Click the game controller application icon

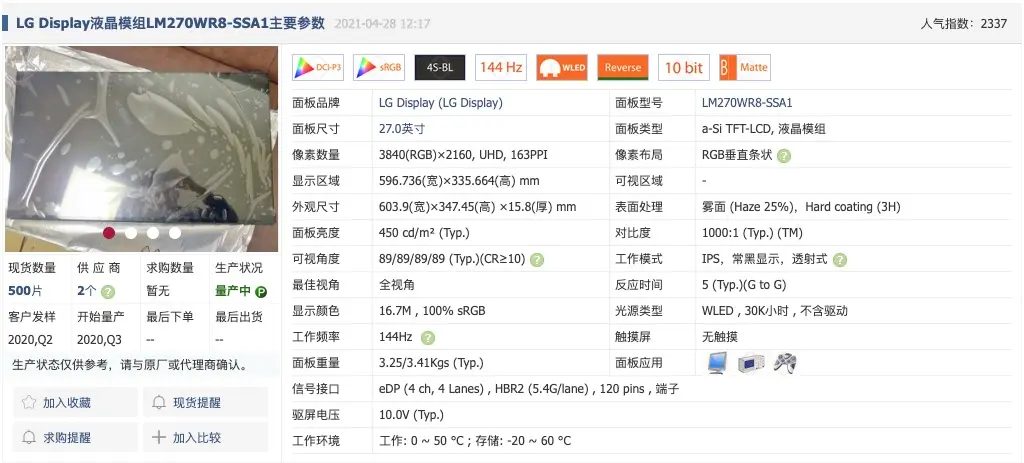tap(784, 363)
